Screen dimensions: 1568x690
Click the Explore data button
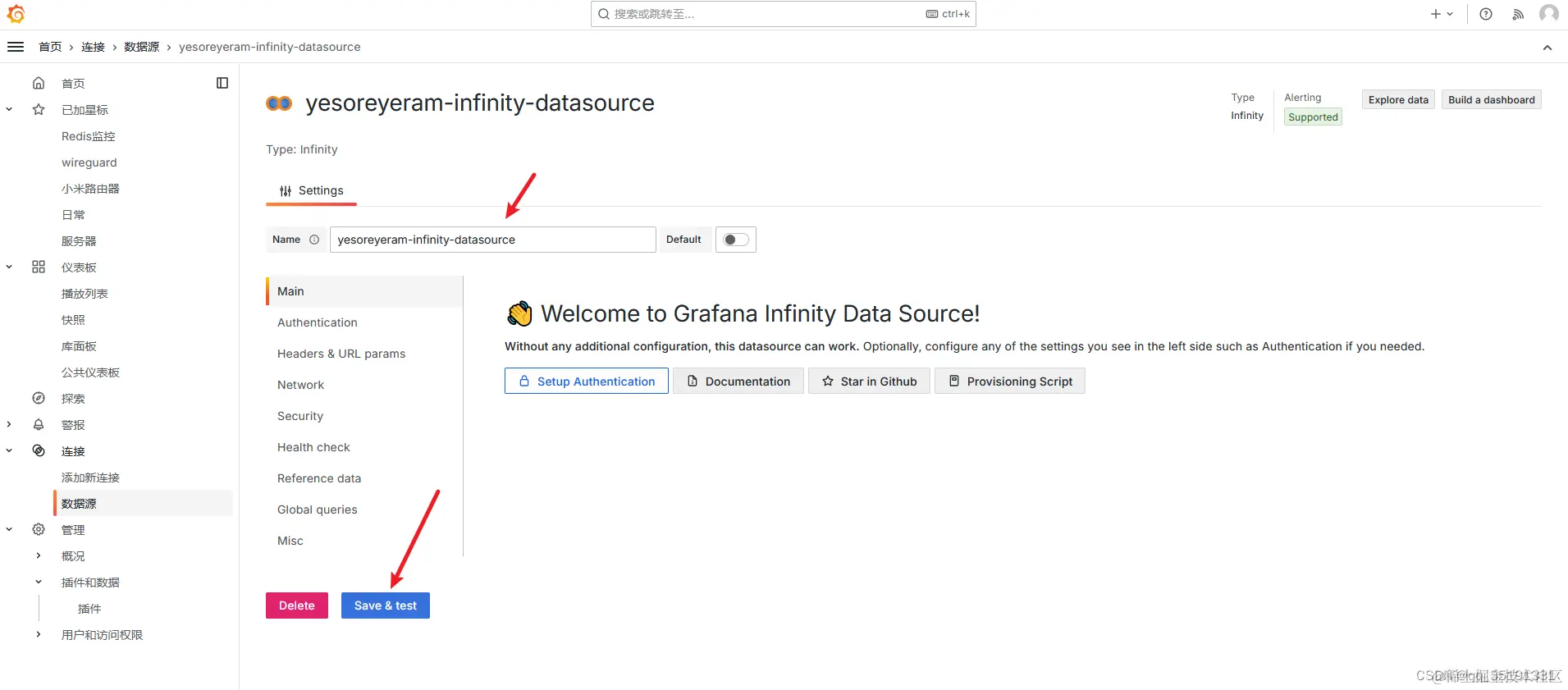[x=1398, y=99]
